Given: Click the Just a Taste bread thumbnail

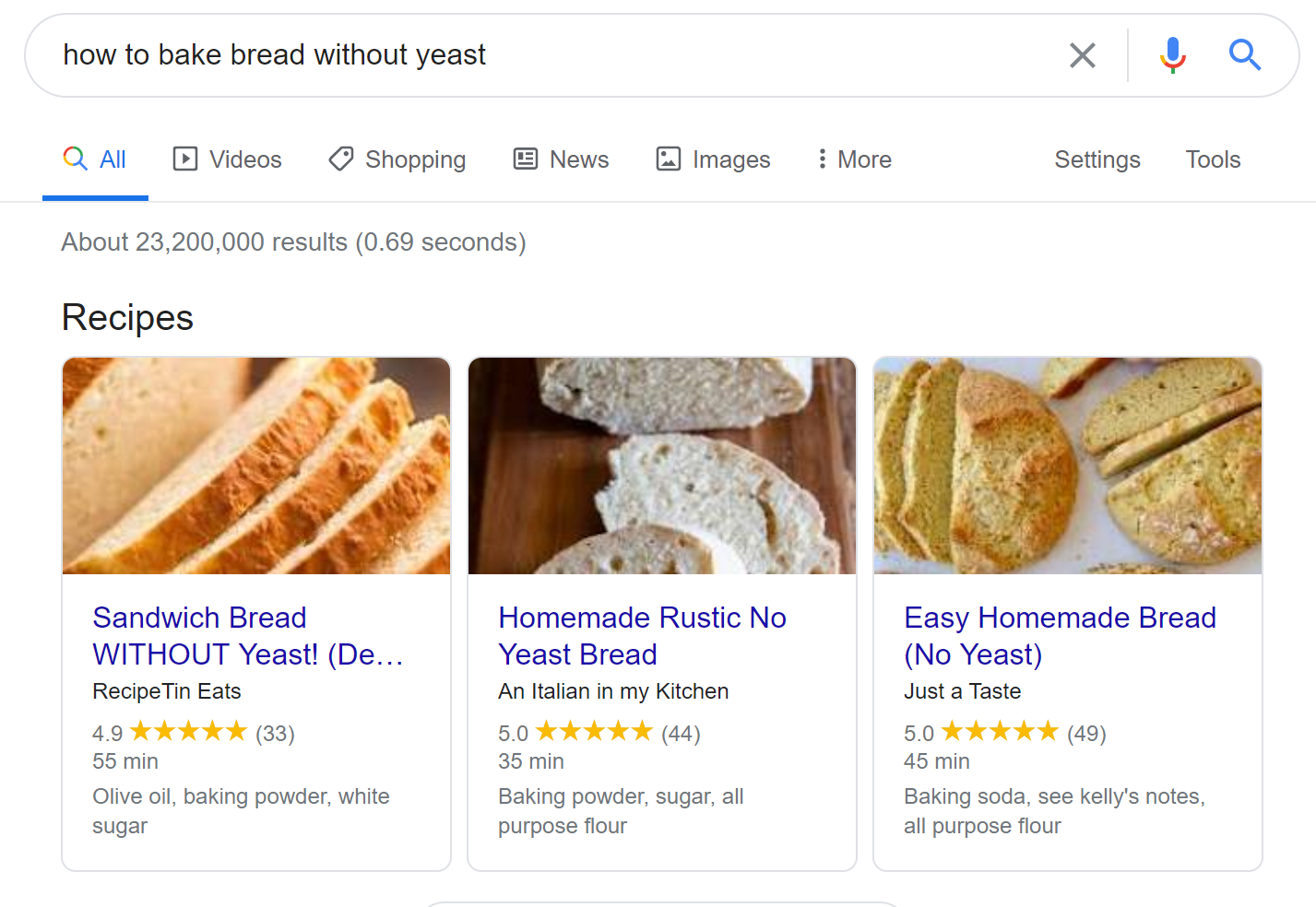Looking at the screenshot, I should [1067, 465].
